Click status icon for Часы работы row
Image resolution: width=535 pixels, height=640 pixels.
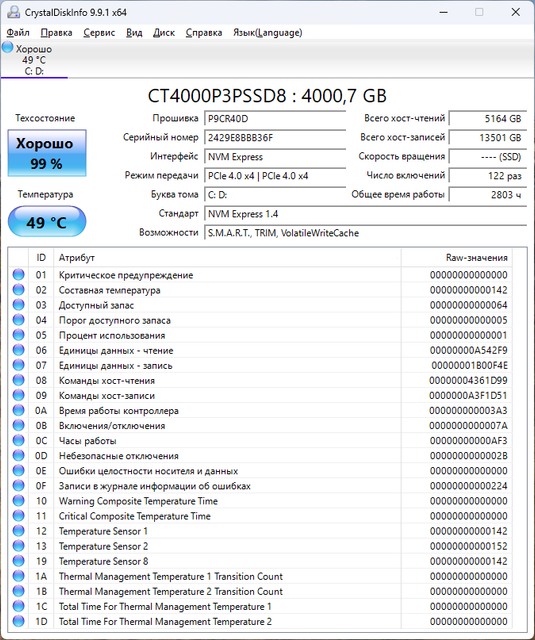click(18, 440)
